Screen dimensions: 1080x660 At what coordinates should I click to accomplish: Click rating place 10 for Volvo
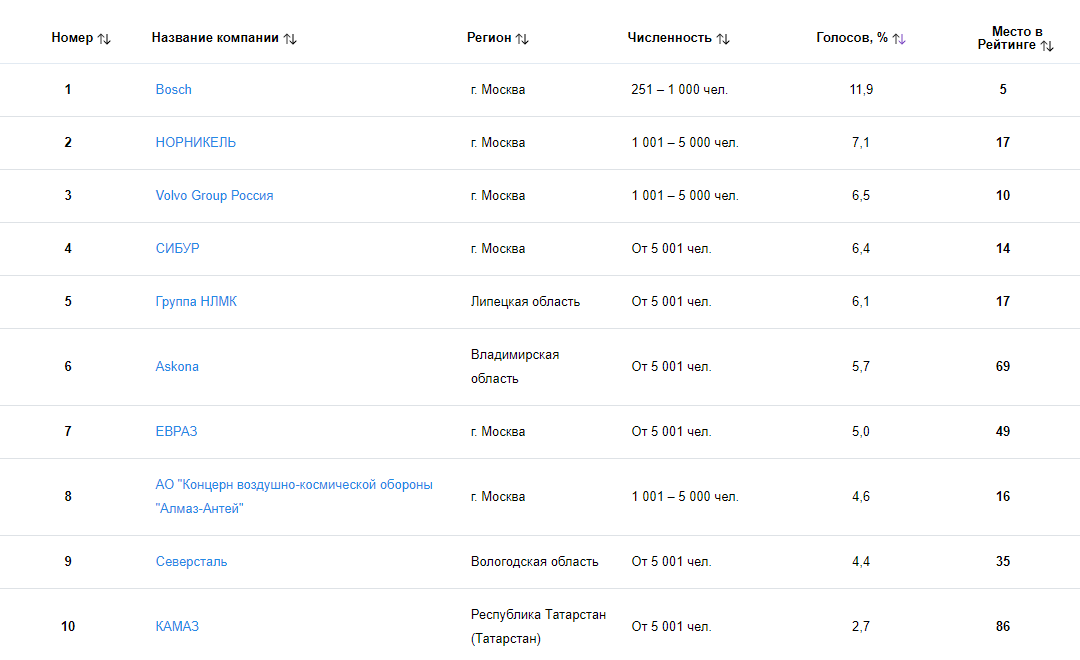tap(1003, 196)
